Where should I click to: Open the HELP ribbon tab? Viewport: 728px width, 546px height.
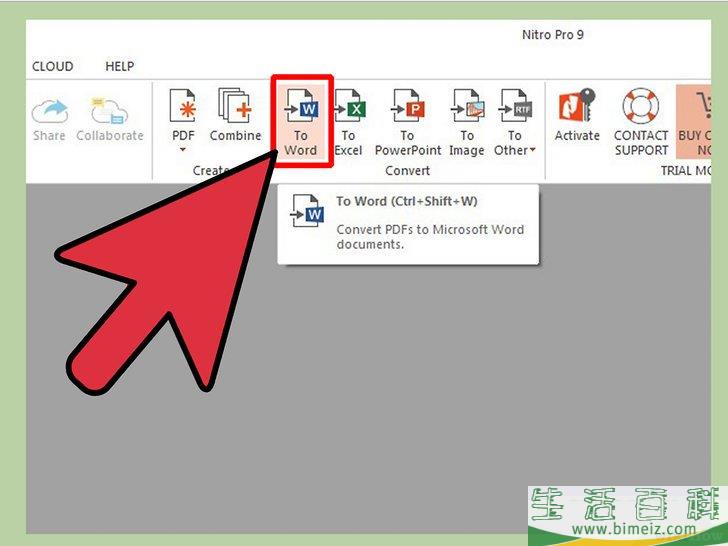119,66
